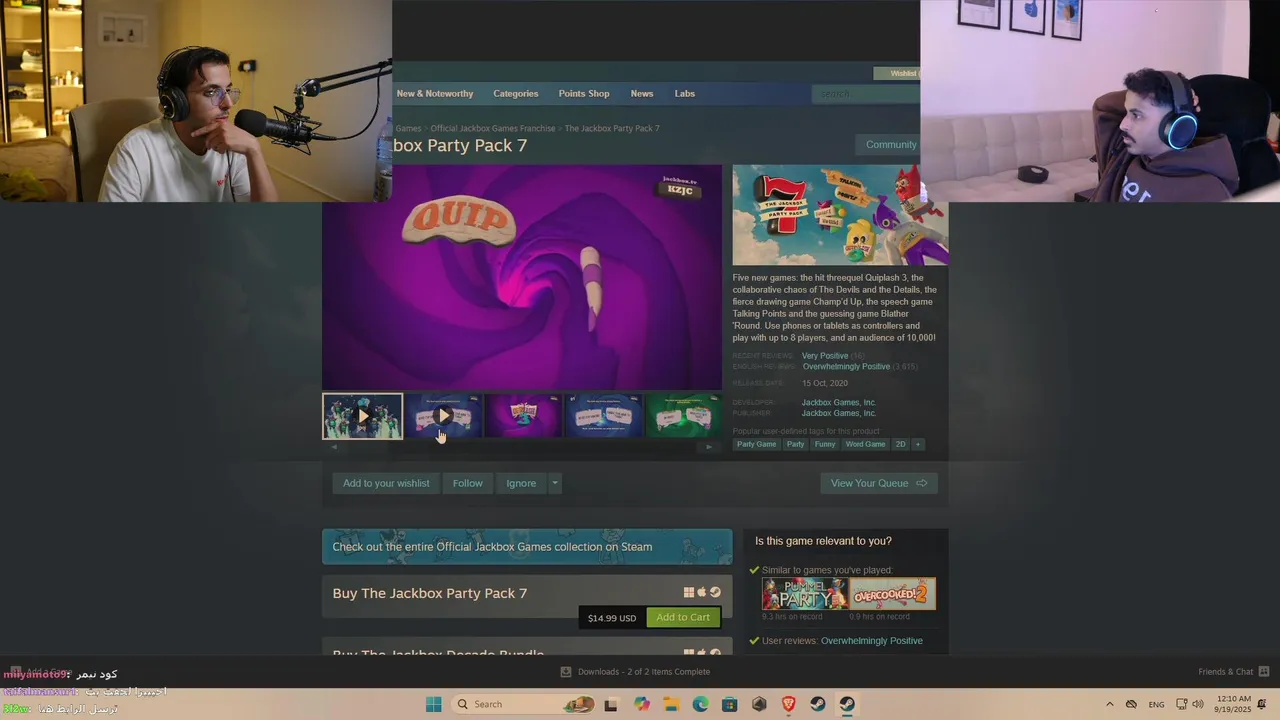This screenshot has height=720, width=1280.
Task: Play the first trailer thumbnail
Action: tap(363, 416)
